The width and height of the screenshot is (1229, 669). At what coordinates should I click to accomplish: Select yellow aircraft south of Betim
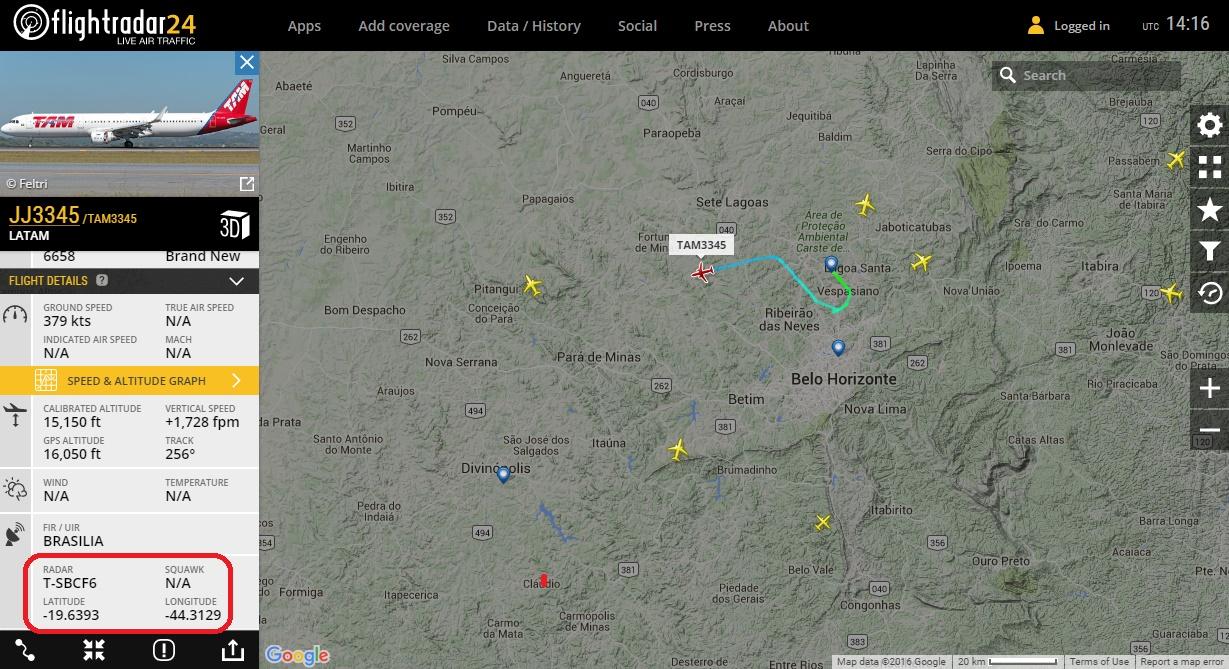click(x=679, y=449)
